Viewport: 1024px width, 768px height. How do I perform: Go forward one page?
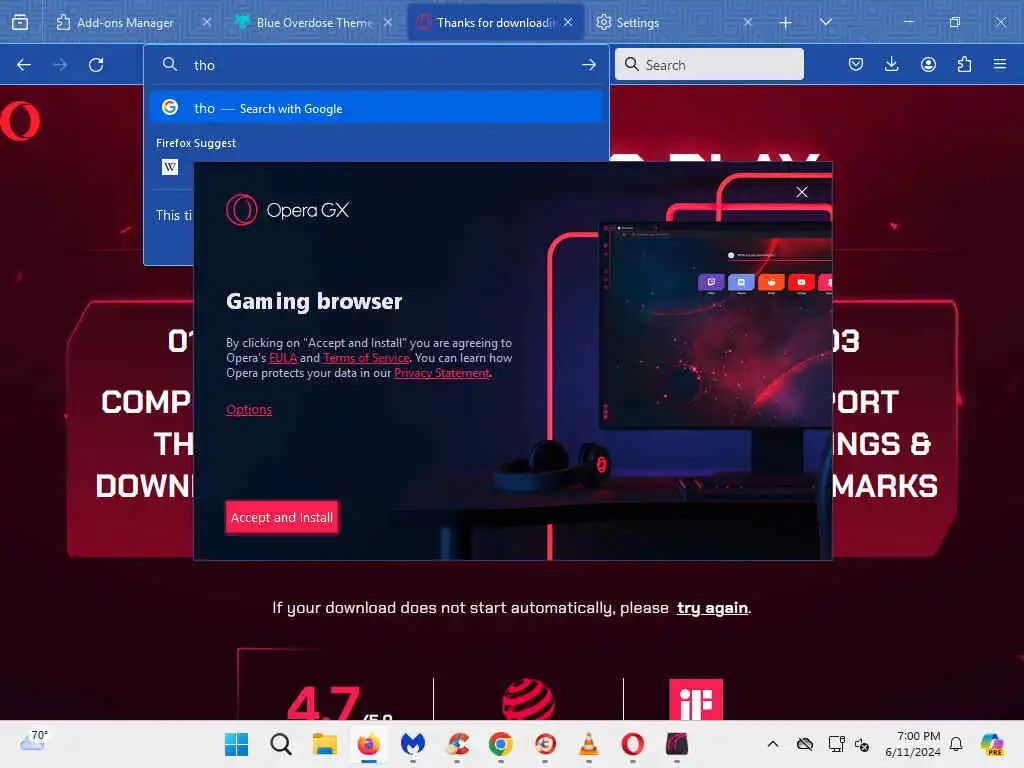click(60, 65)
